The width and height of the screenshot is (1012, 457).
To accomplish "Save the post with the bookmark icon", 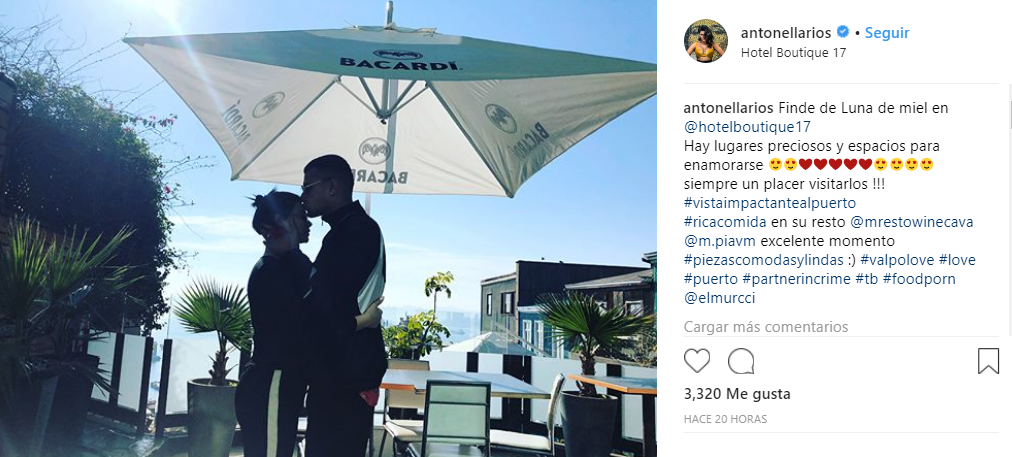I will (x=988, y=361).
